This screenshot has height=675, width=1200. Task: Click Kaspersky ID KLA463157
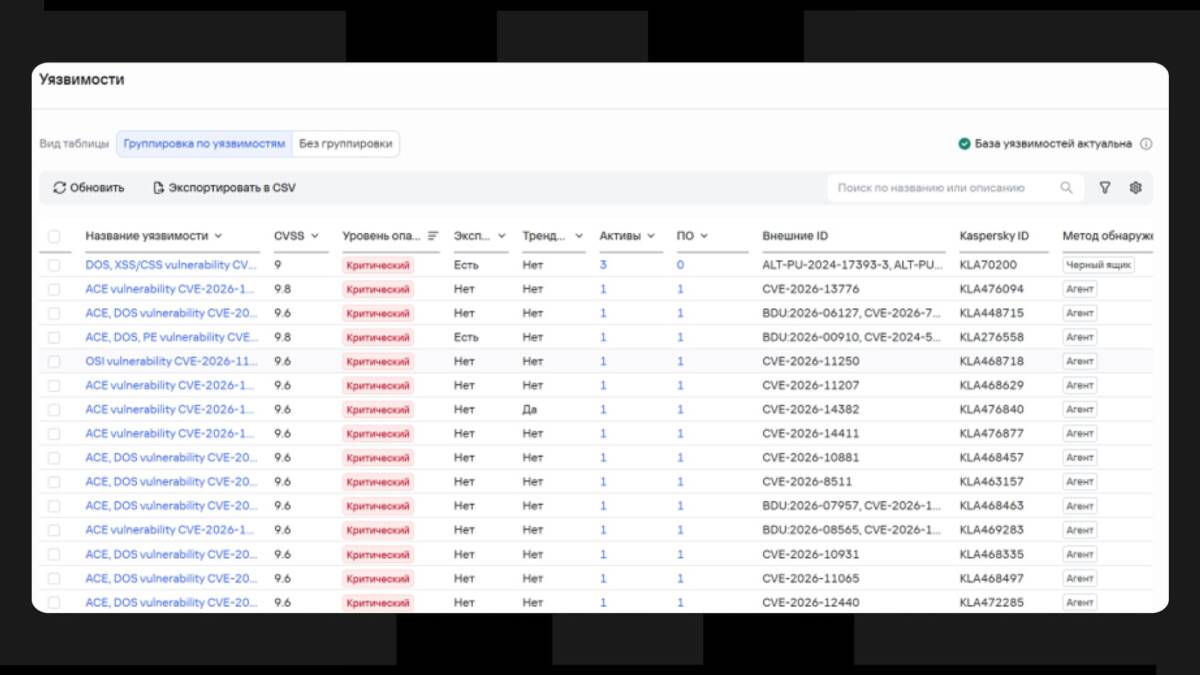[992, 482]
